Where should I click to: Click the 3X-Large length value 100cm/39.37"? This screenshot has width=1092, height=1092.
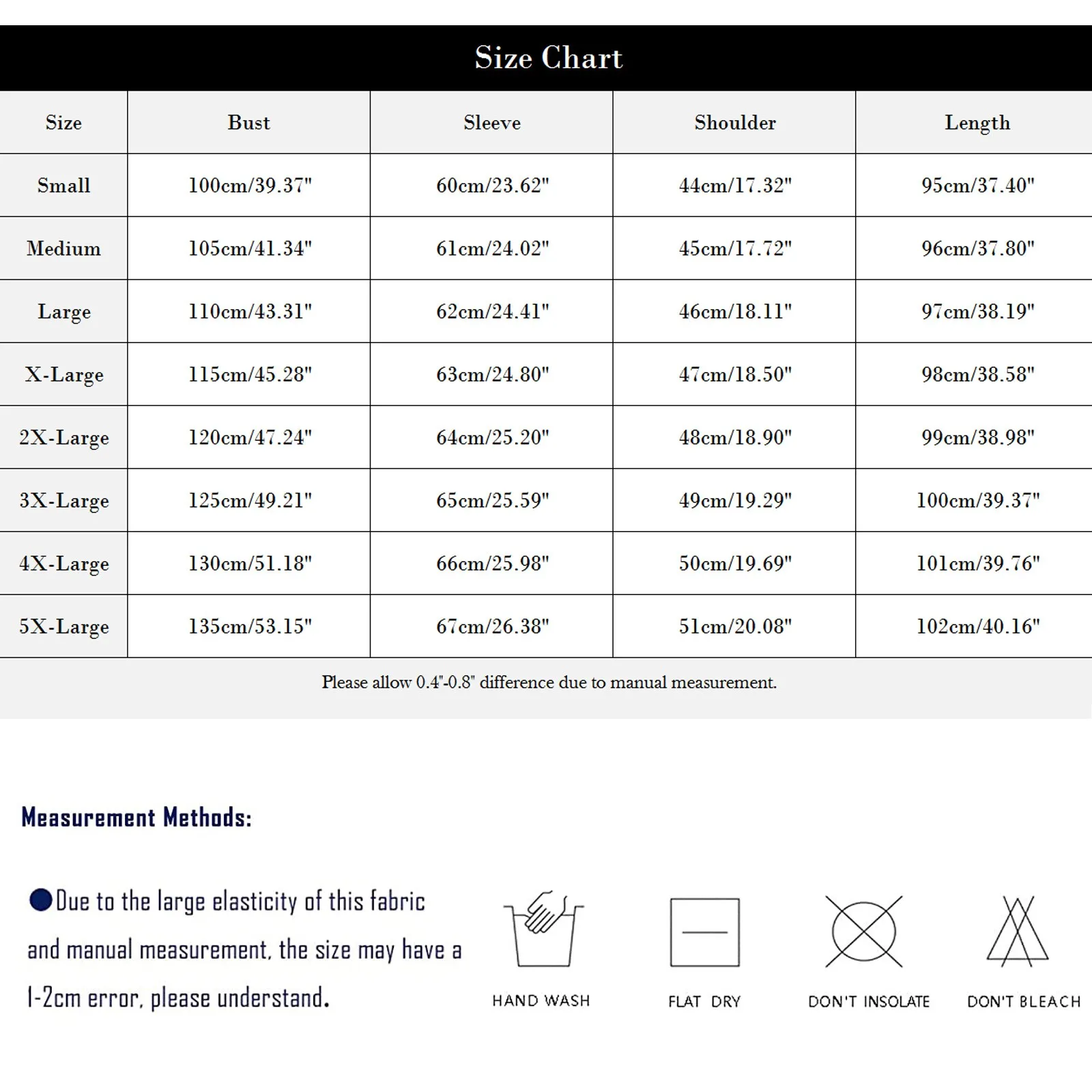point(977,500)
